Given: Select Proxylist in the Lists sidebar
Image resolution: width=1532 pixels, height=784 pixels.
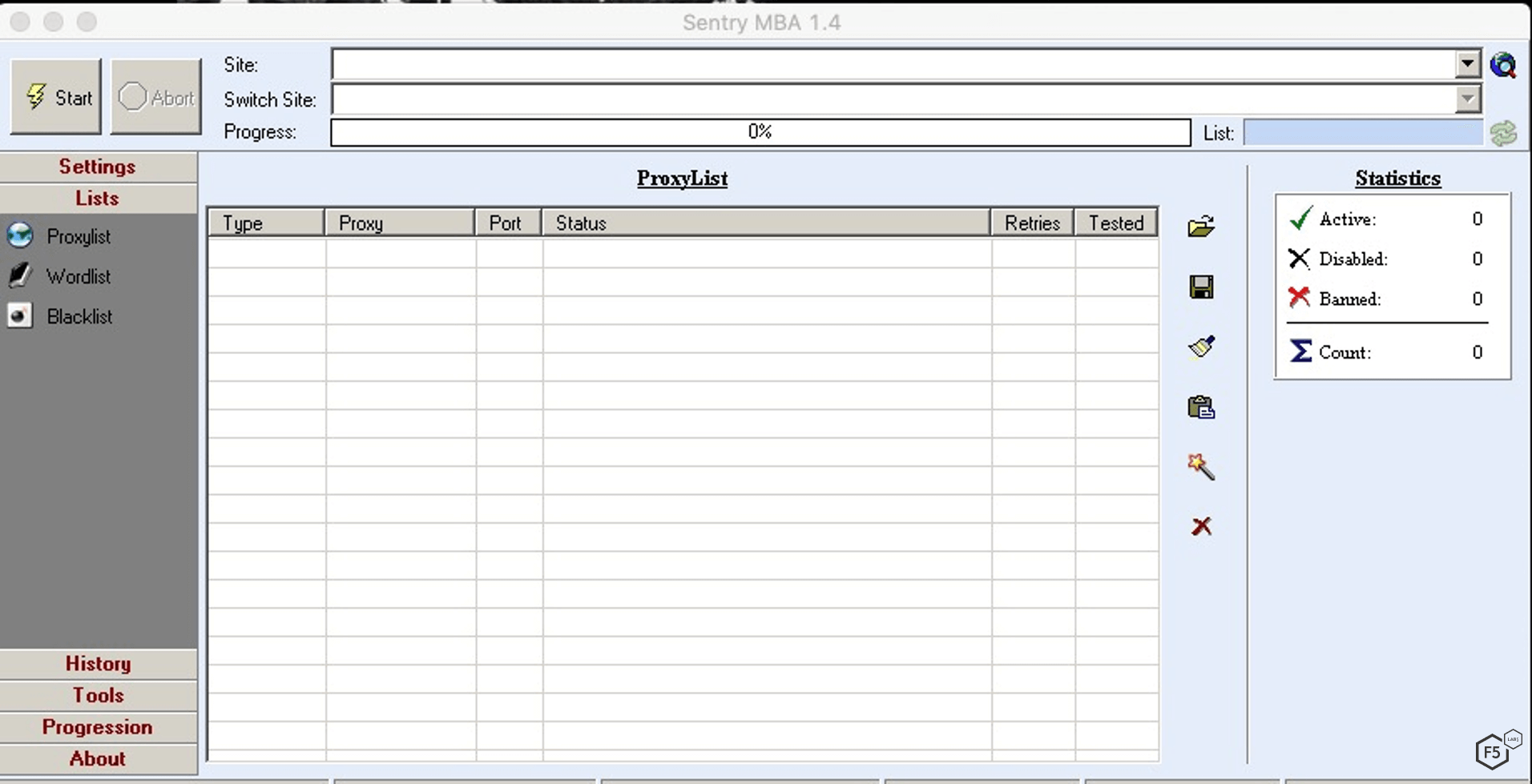Looking at the screenshot, I should click(78, 237).
